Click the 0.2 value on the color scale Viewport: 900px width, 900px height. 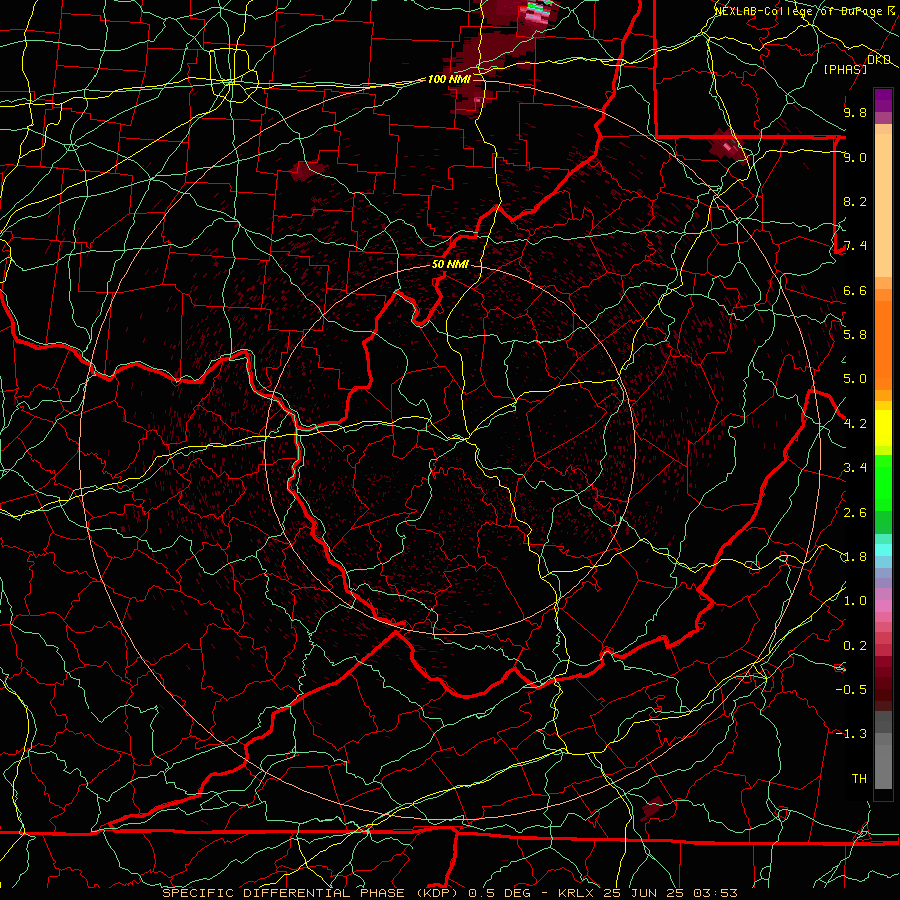855,646
